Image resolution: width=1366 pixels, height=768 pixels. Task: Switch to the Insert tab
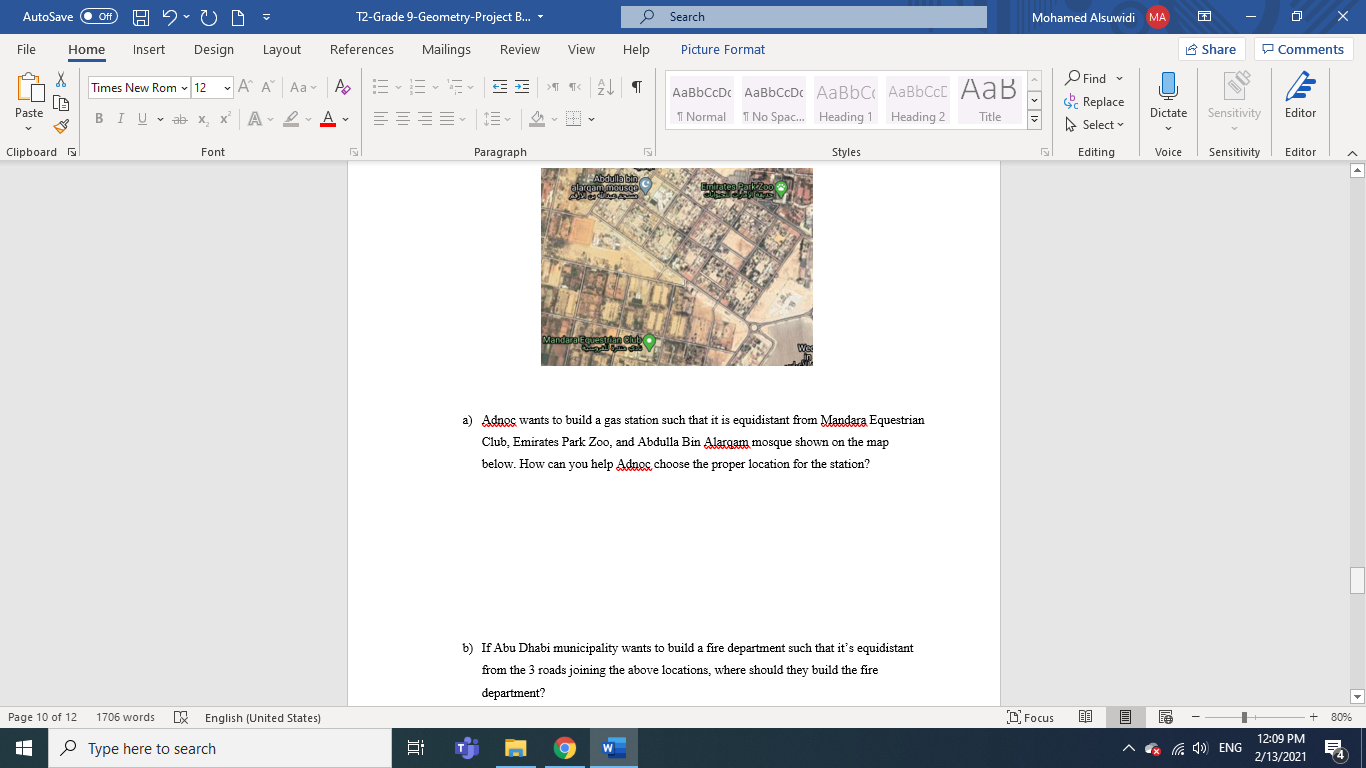(x=149, y=49)
